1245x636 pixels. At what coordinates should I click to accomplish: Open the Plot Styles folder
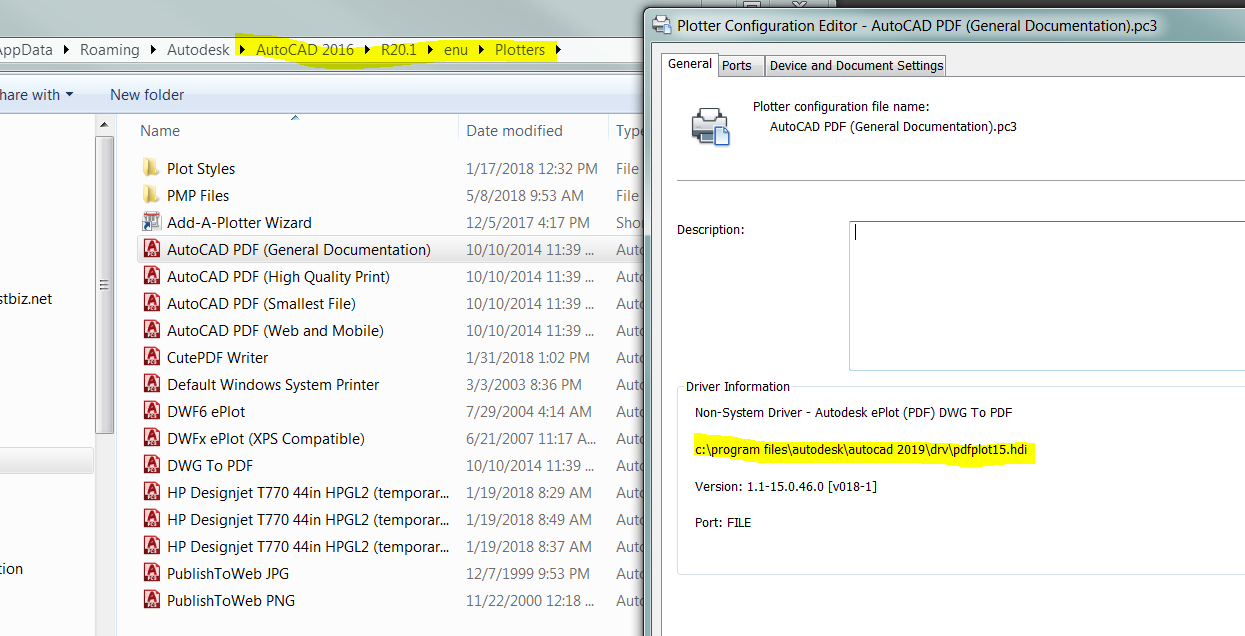point(202,168)
